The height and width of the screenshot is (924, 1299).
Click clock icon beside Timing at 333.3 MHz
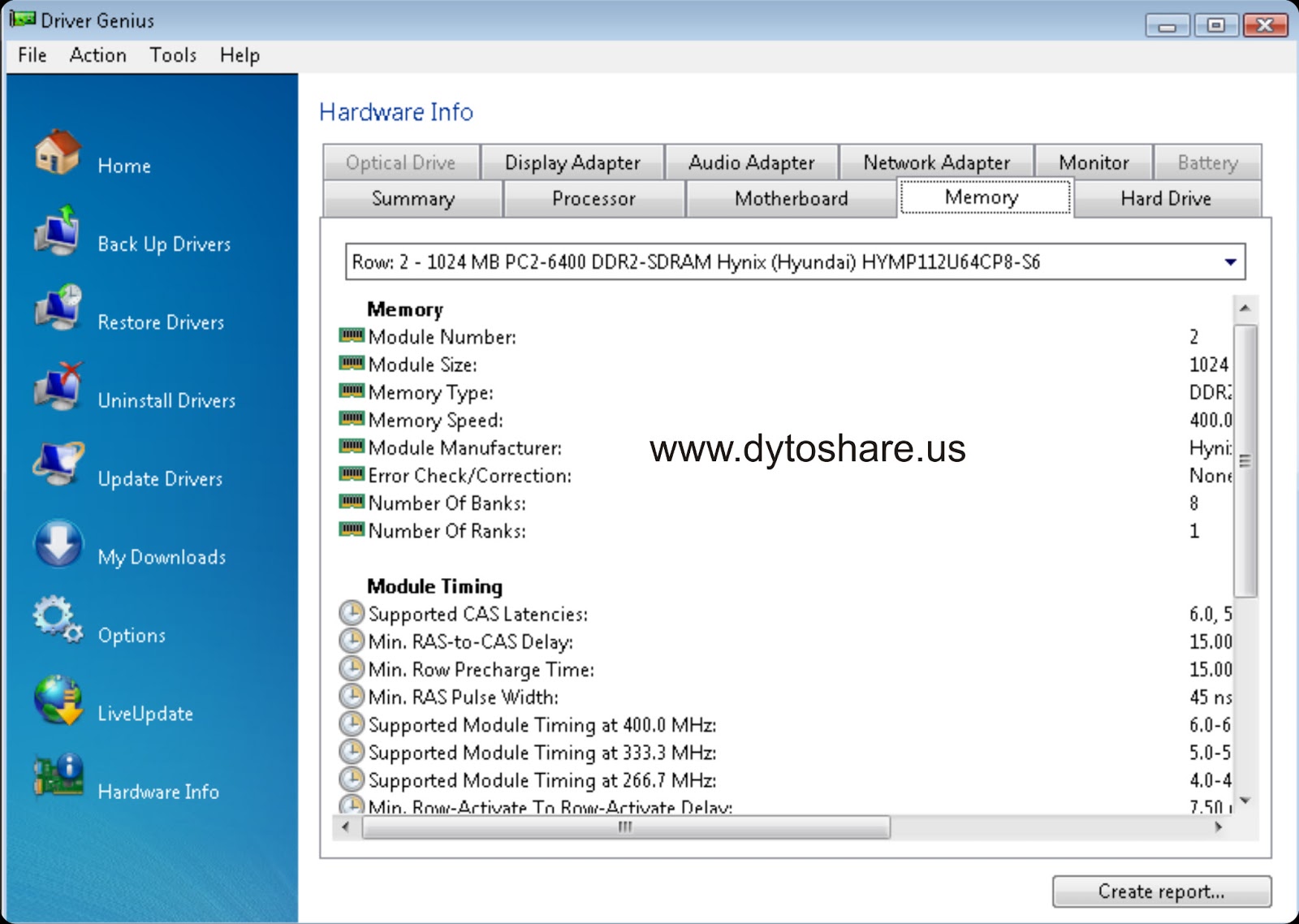(352, 751)
